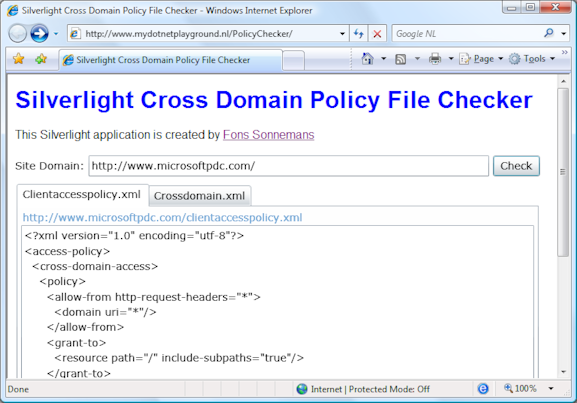Click the red Stop loading icon
This screenshot has height=403, width=577.
coord(377,34)
